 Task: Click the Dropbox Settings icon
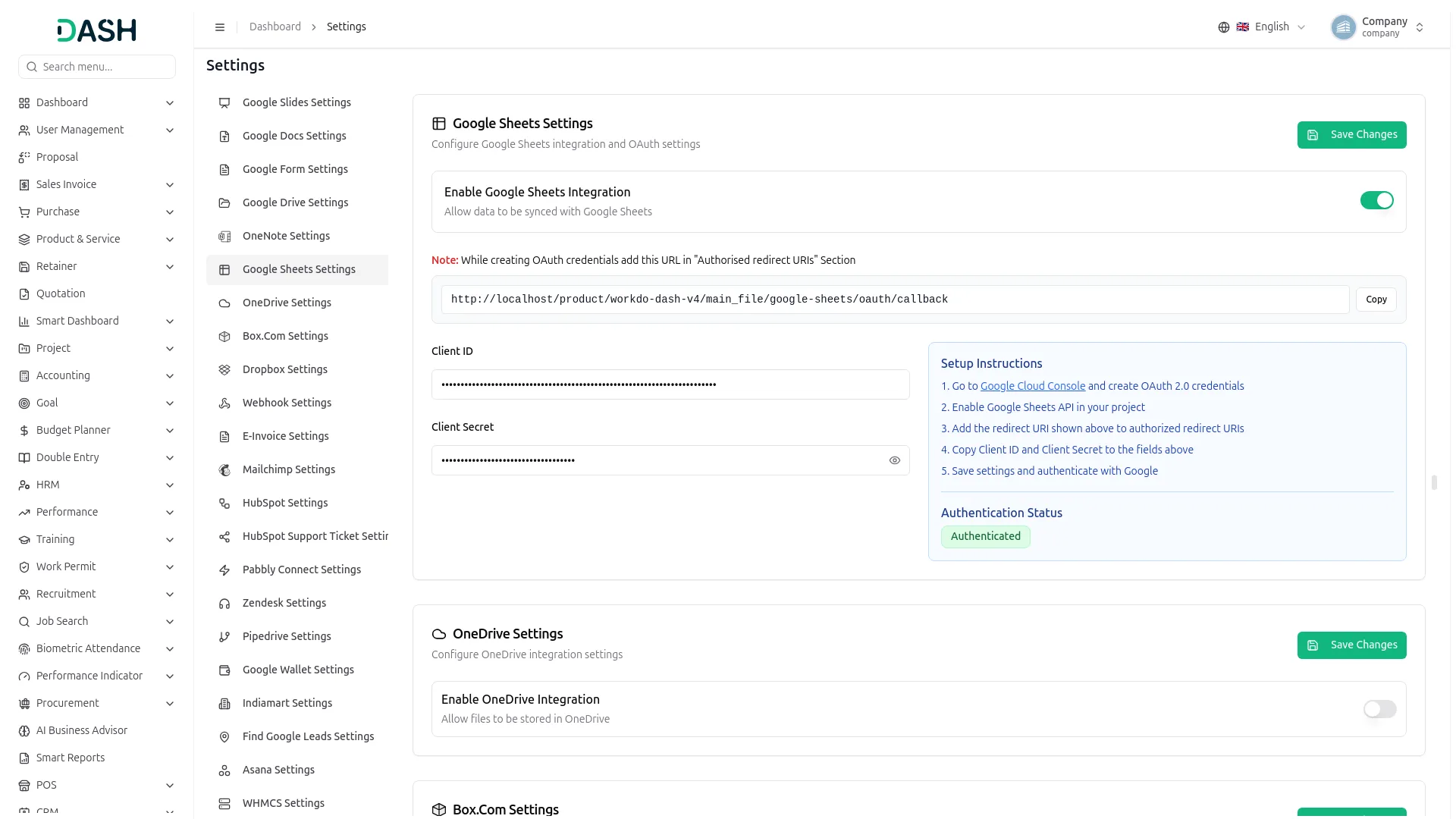click(x=224, y=370)
